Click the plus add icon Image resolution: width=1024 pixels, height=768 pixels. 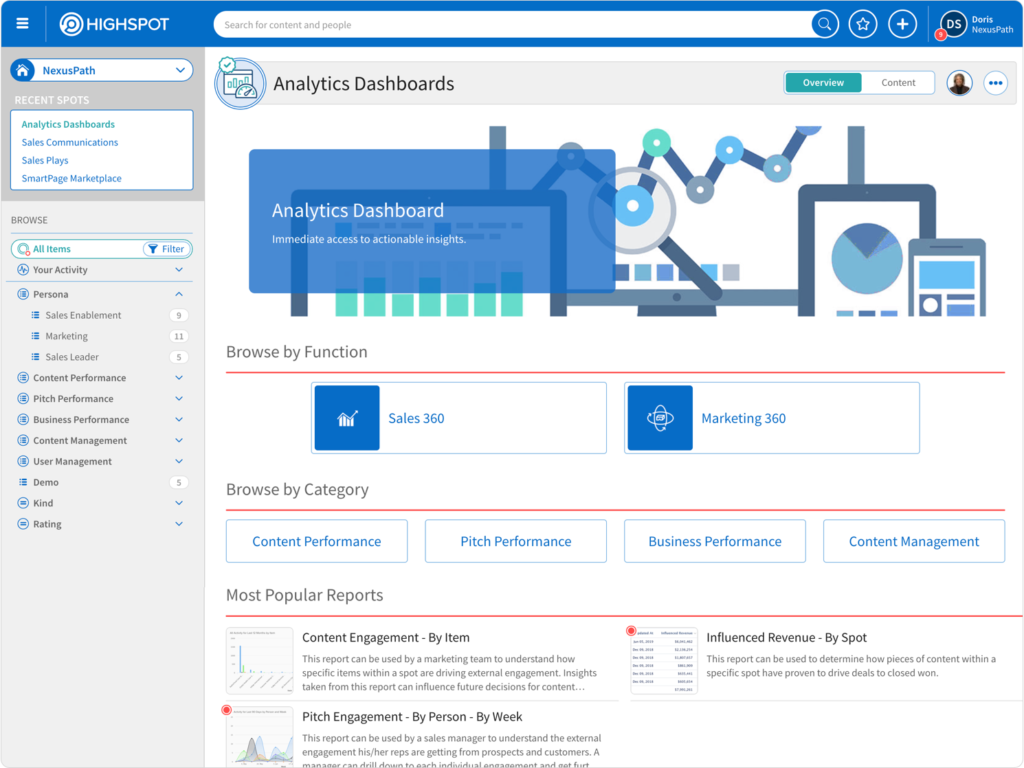(x=902, y=24)
